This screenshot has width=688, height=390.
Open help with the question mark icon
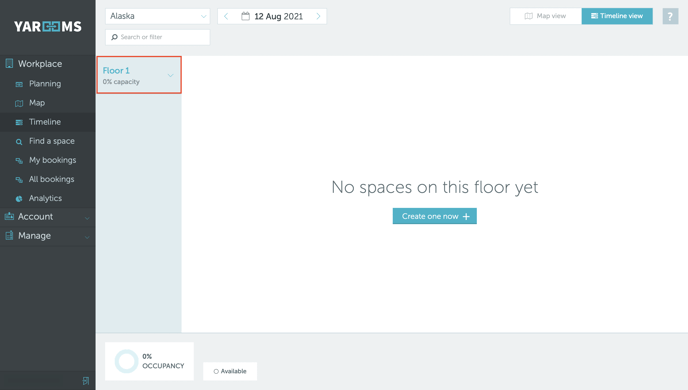click(x=670, y=16)
